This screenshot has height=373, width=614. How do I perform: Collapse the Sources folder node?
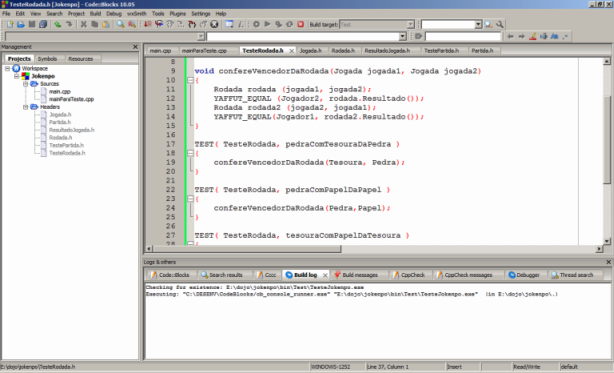point(25,84)
